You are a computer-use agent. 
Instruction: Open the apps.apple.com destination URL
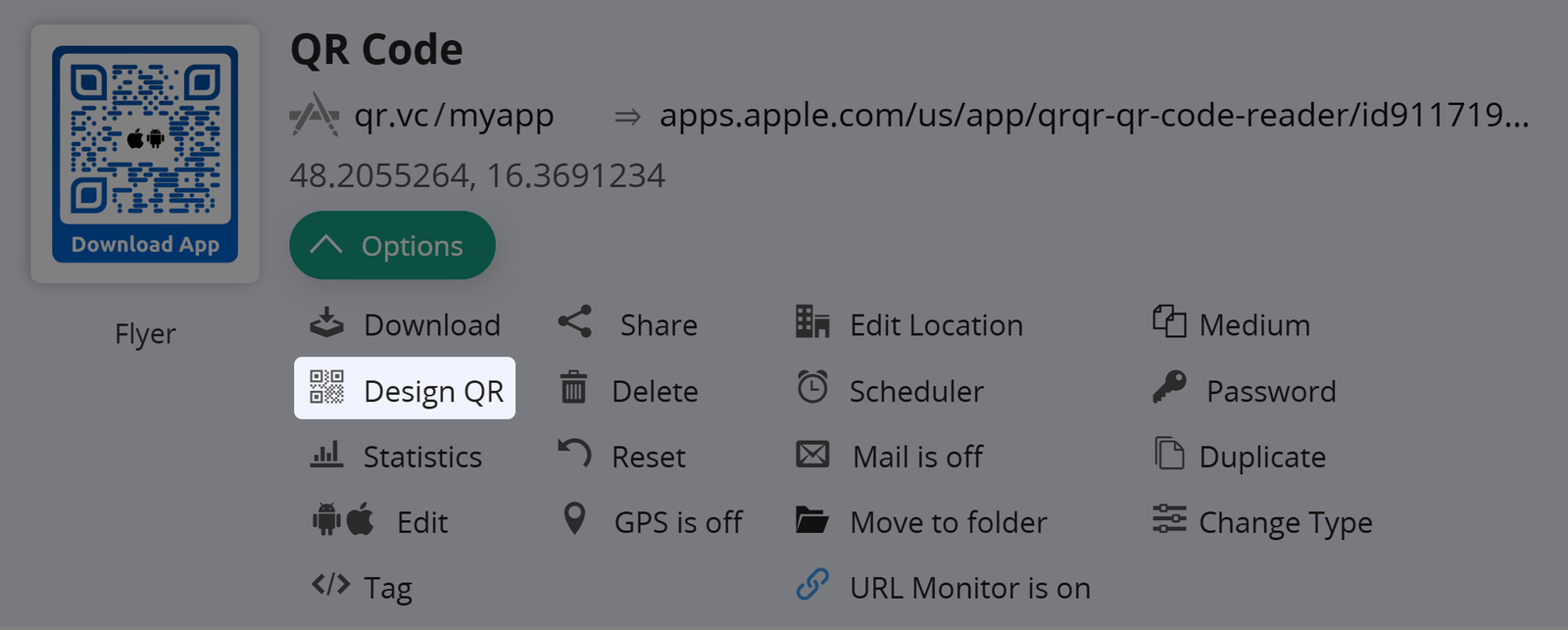tap(1093, 116)
